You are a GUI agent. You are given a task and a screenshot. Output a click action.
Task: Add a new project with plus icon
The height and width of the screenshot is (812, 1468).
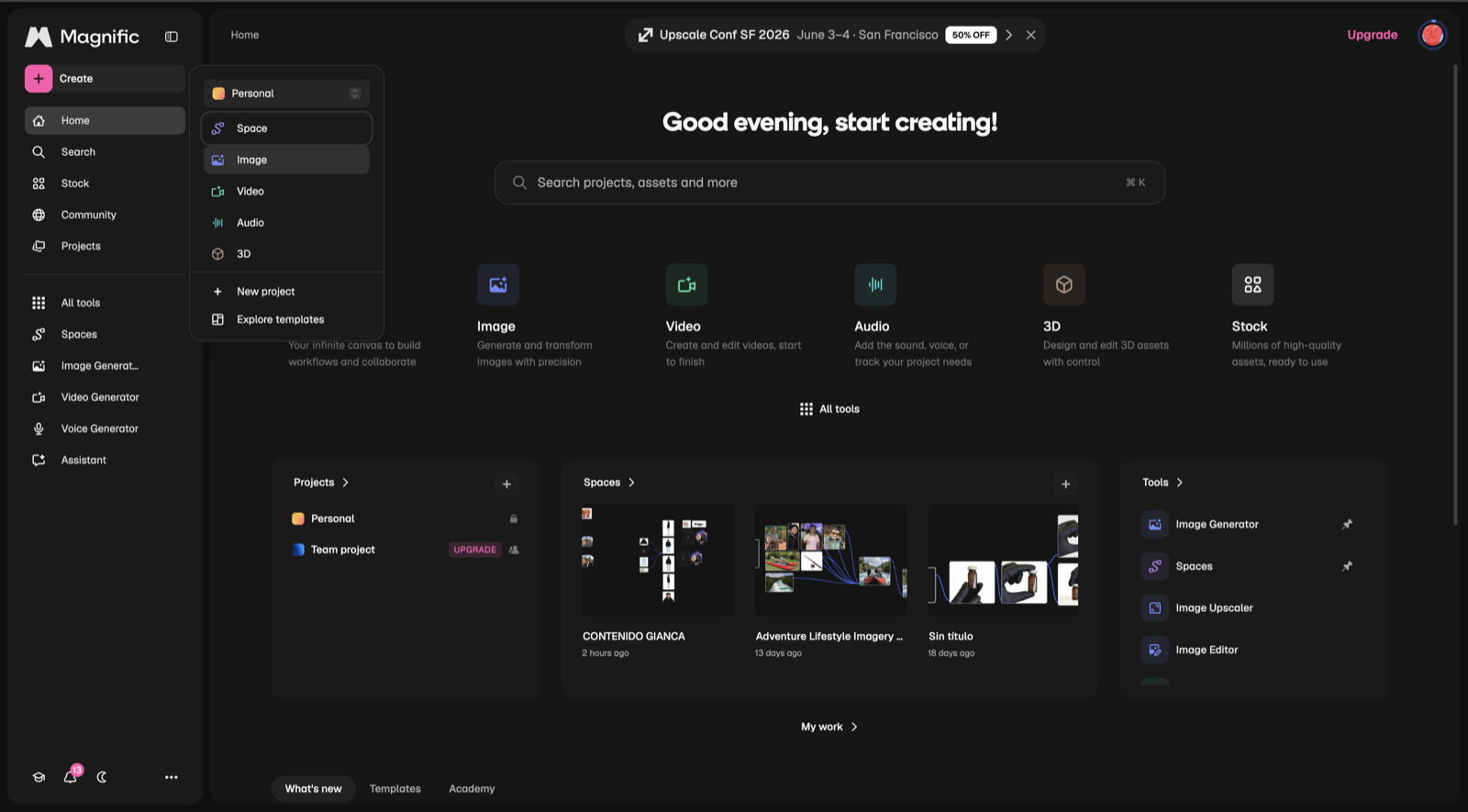click(x=506, y=484)
